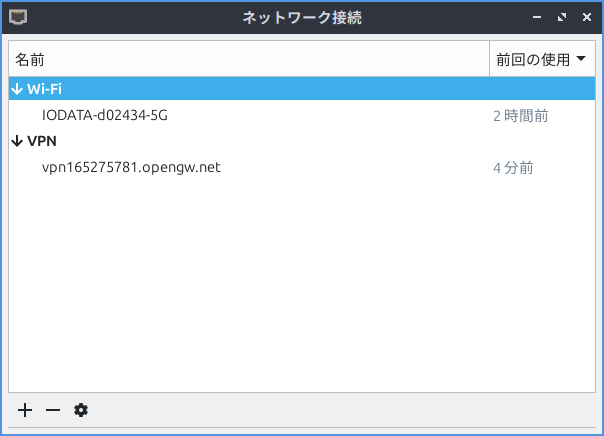
Task: Click the sort arrow on 前回の使用
Action: point(580,59)
